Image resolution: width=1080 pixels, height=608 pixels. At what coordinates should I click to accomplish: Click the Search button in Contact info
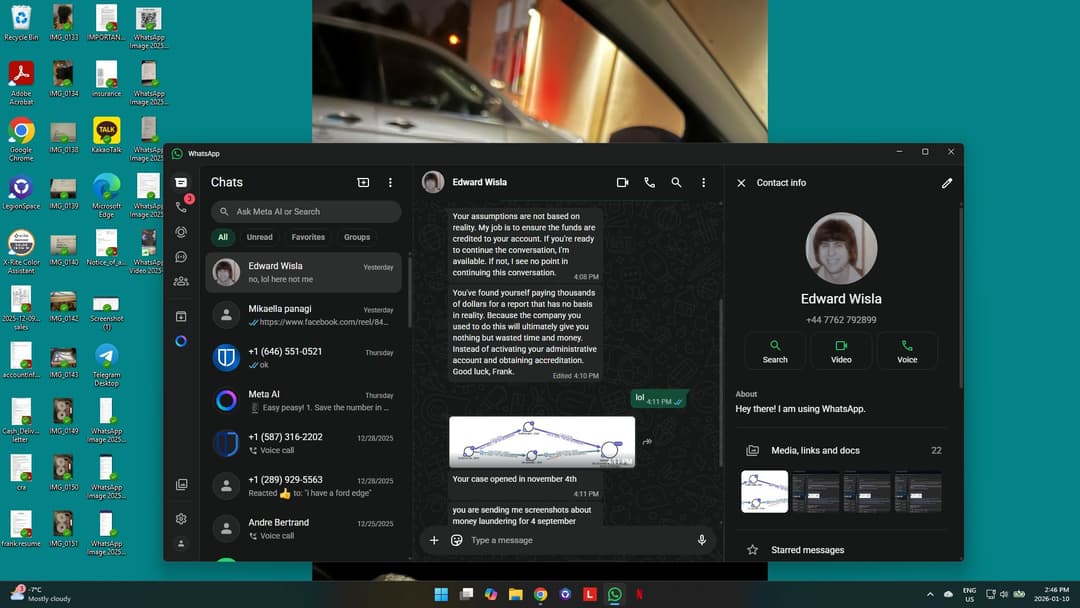click(x=775, y=351)
